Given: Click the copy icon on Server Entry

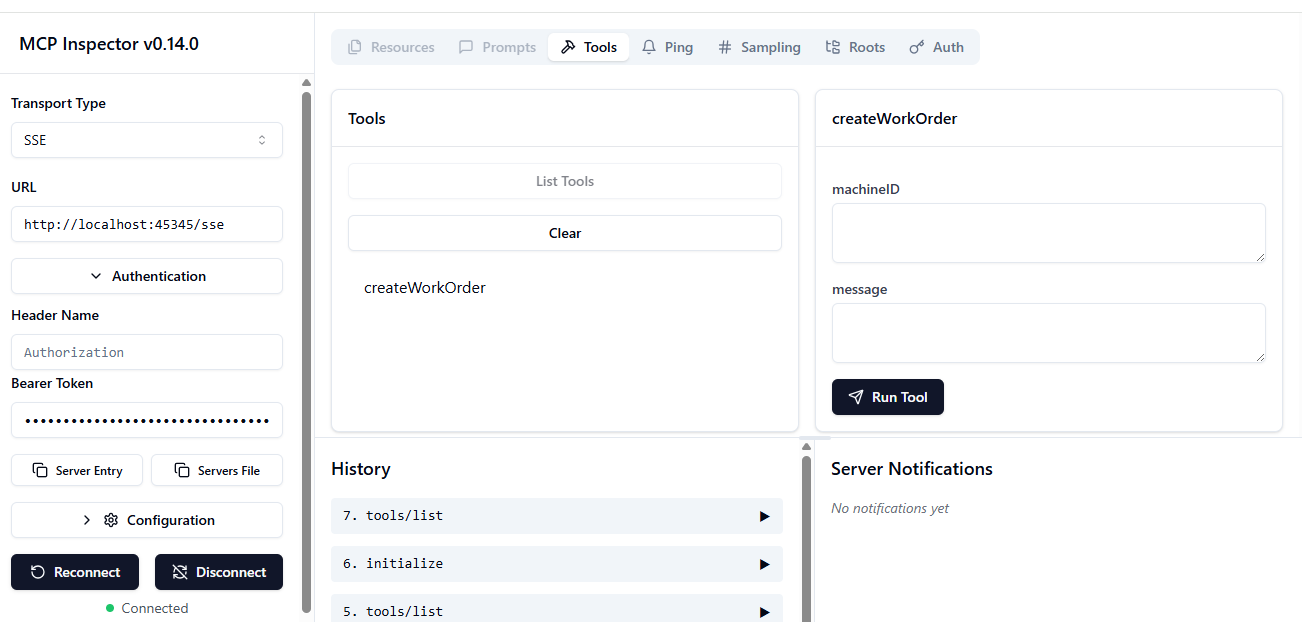Looking at the screenshot, I should [40, 470].
